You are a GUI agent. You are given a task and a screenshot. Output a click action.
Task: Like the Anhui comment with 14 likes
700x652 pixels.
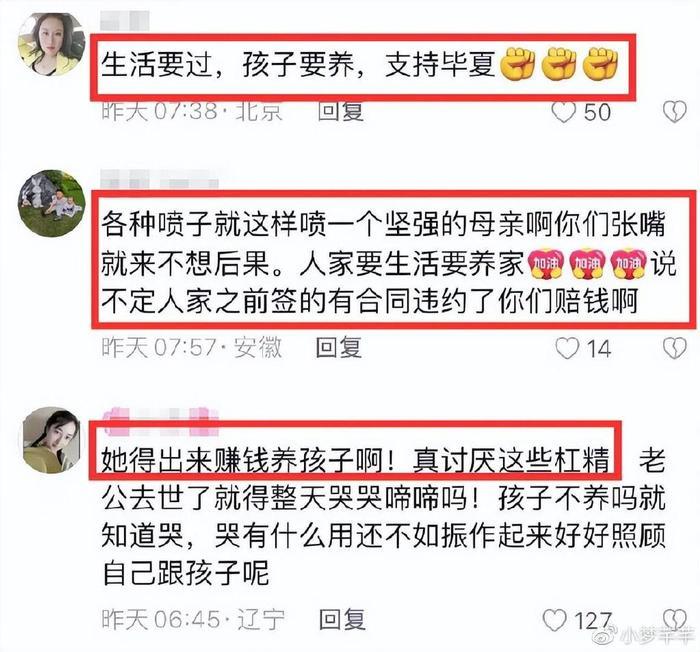567,348
